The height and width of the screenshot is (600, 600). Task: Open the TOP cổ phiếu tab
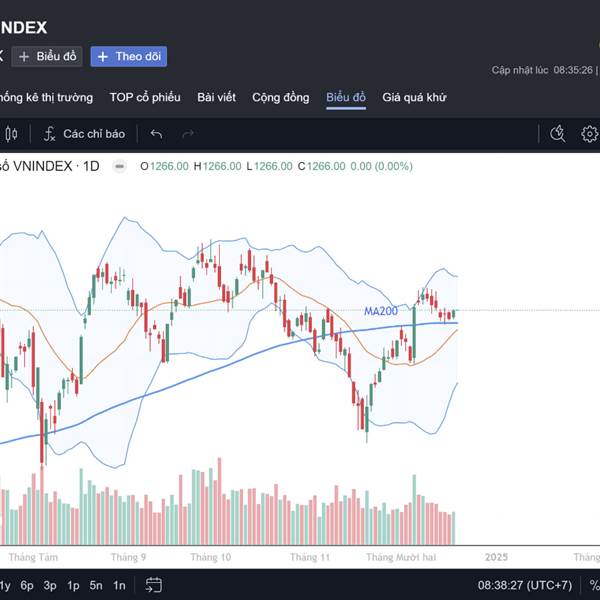(145, 97)
